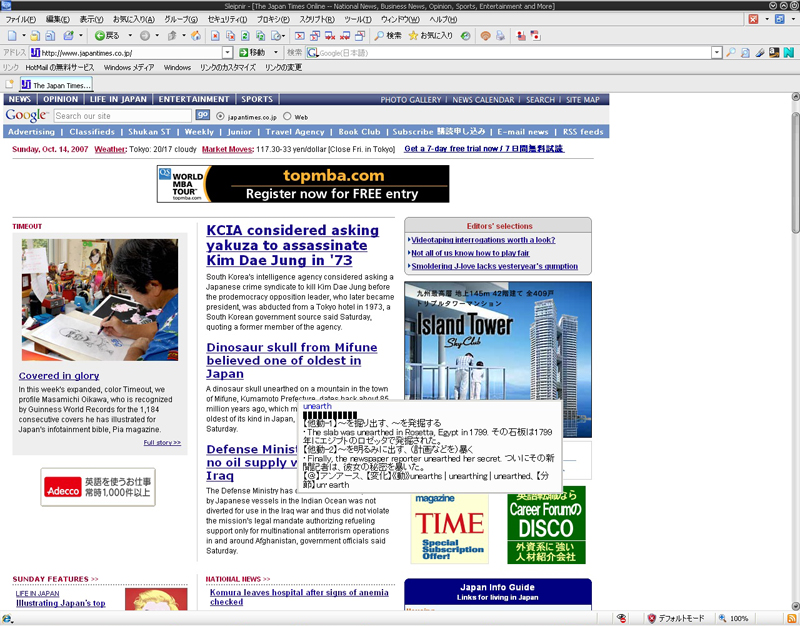This screenshot has width=800, height=626.
Task: Click the page search icon beside magnifier
Action: 745,53
